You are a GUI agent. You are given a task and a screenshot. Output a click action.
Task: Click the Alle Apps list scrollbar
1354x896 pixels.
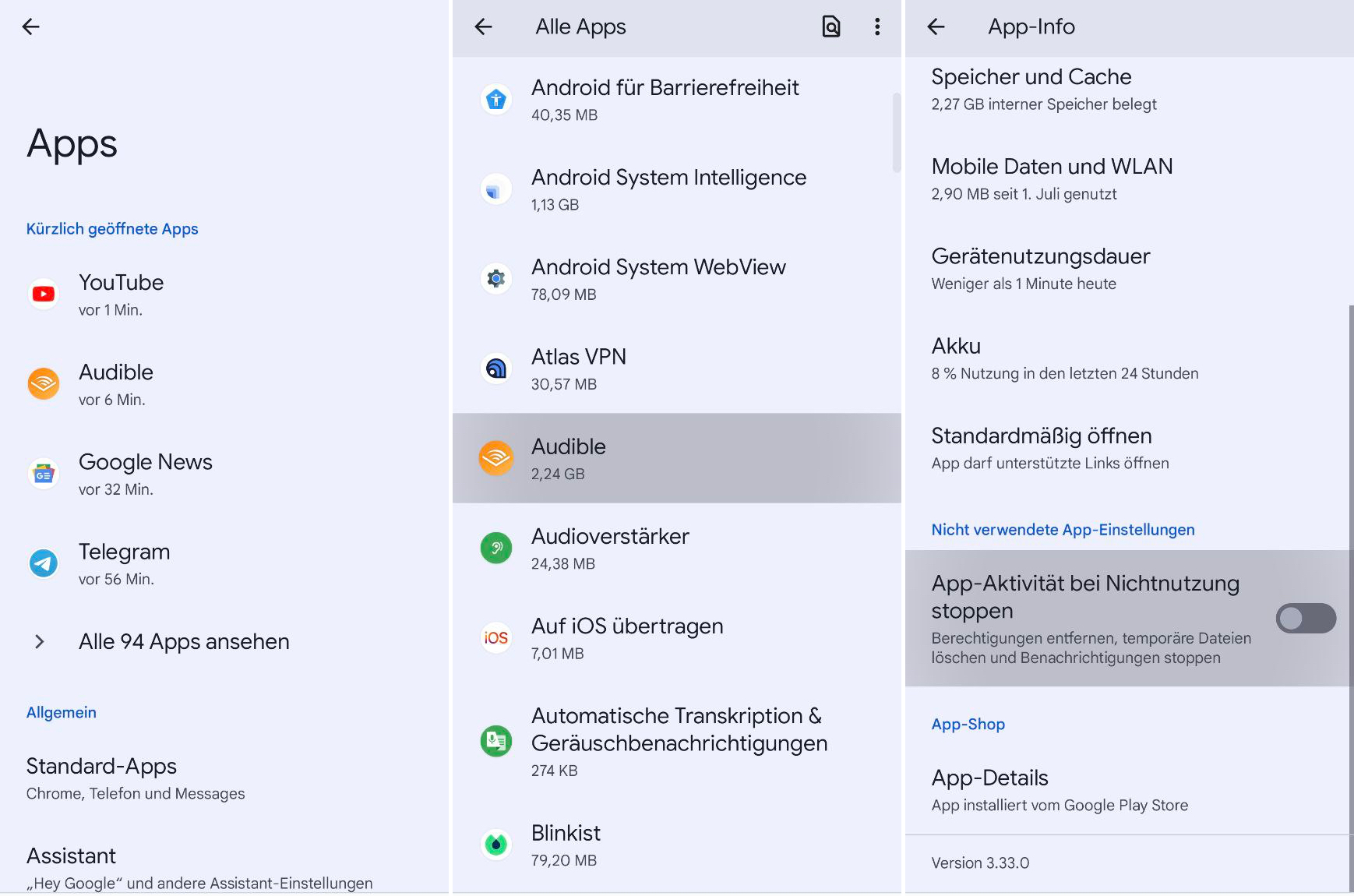tap(897, 132)
